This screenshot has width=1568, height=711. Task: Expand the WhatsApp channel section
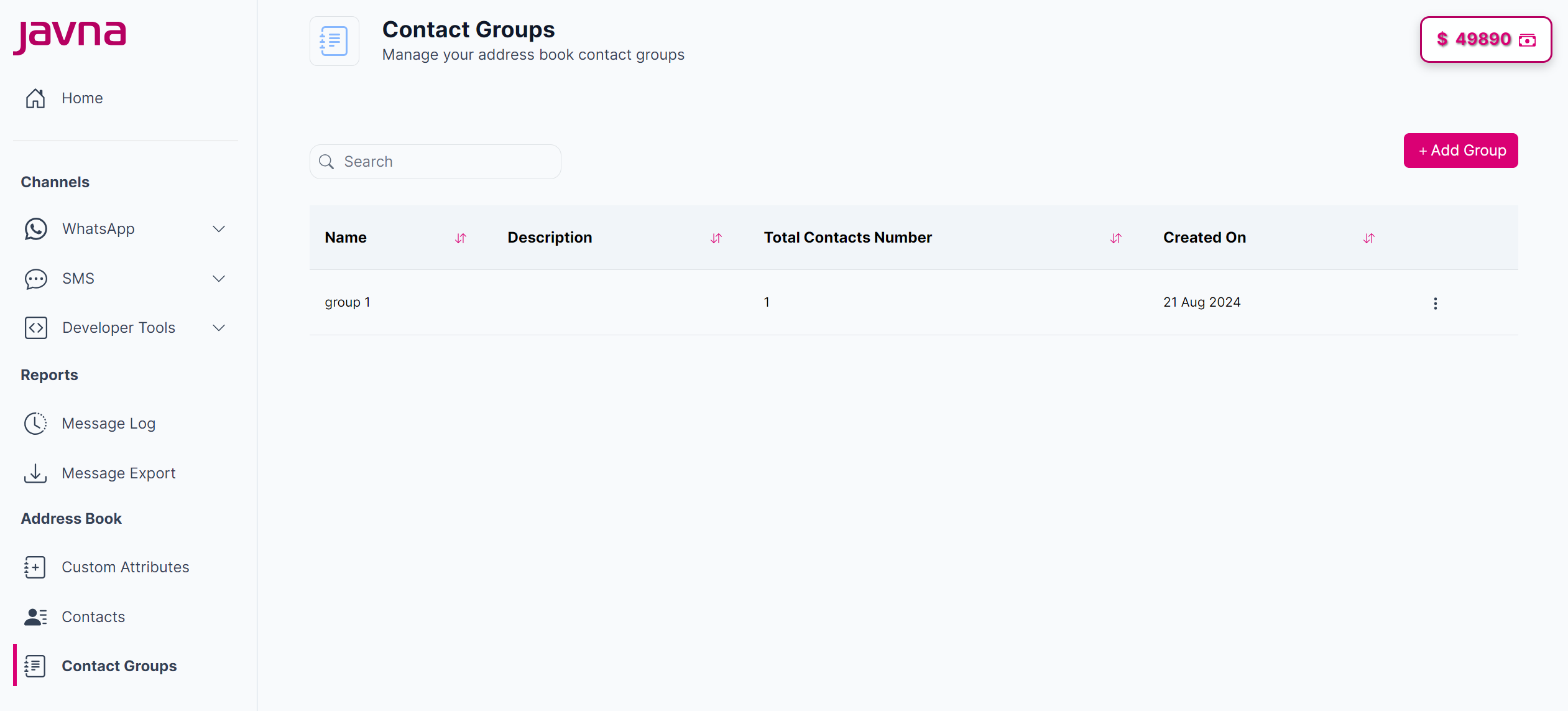[218, 229]
